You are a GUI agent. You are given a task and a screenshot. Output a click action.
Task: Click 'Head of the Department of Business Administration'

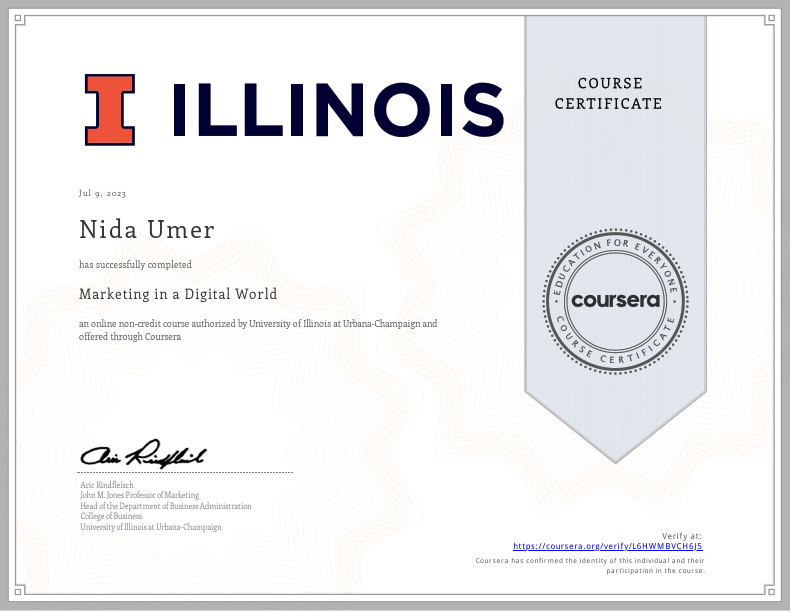pos(166,506)
